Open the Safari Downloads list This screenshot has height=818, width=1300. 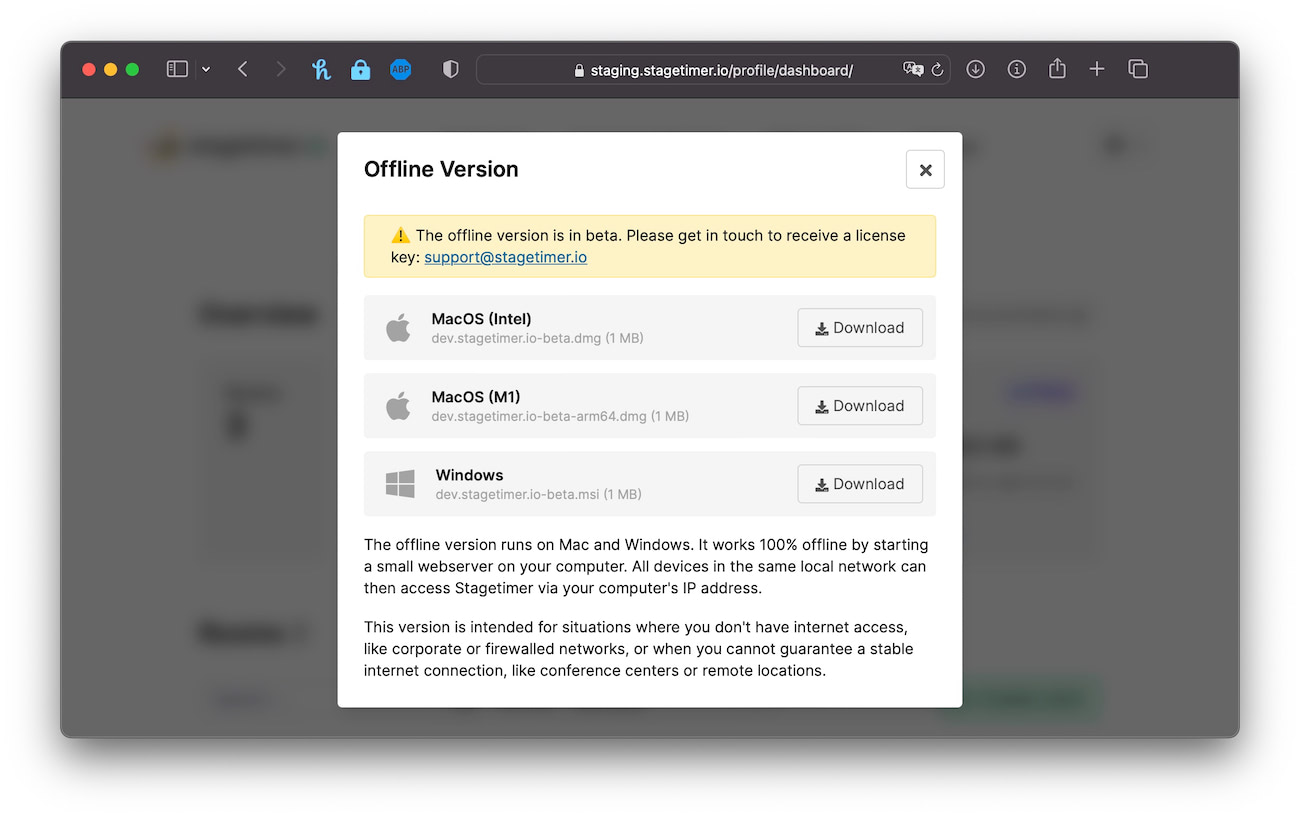975,69
